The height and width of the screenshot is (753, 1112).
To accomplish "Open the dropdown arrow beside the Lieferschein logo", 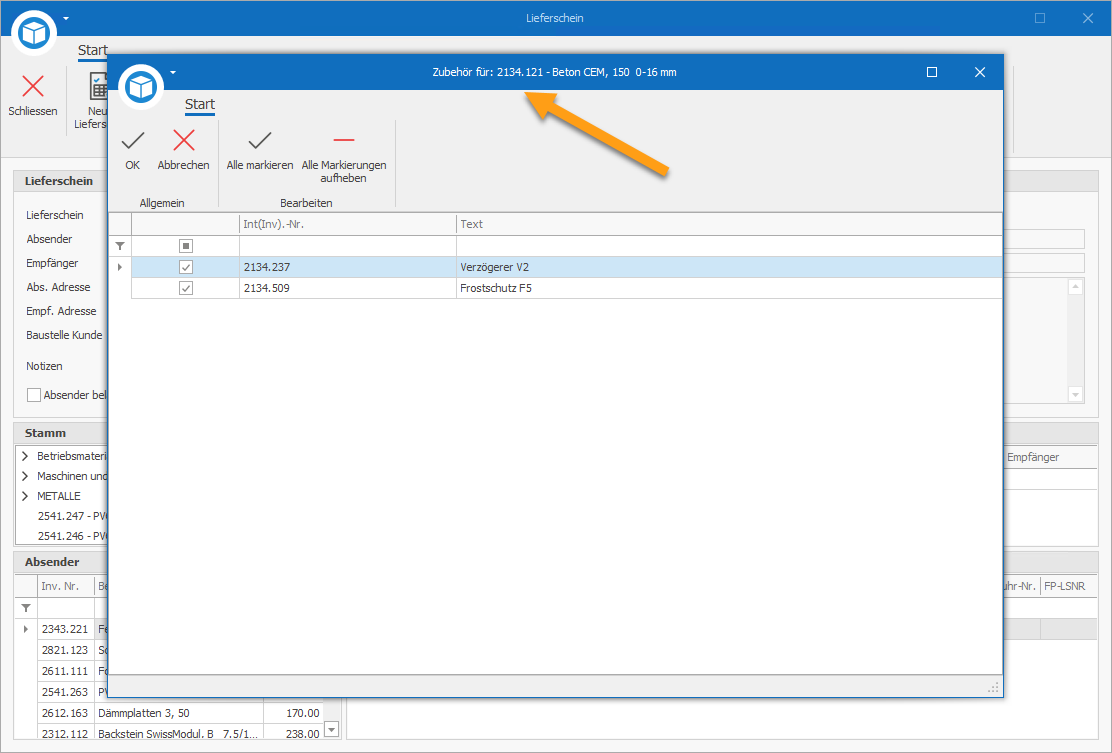I will point(66,18).
